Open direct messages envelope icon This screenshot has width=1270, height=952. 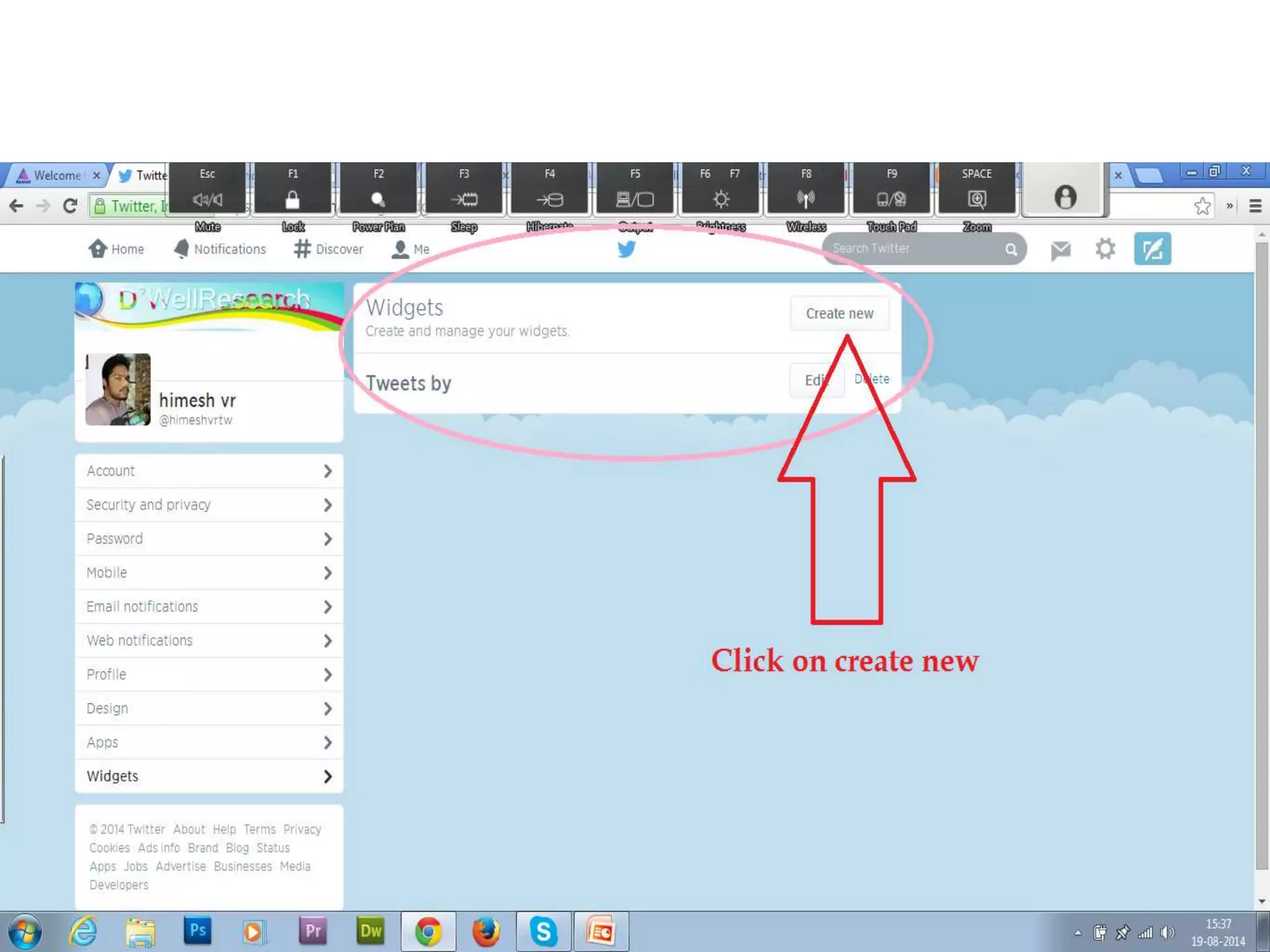tap(1060, 250)
